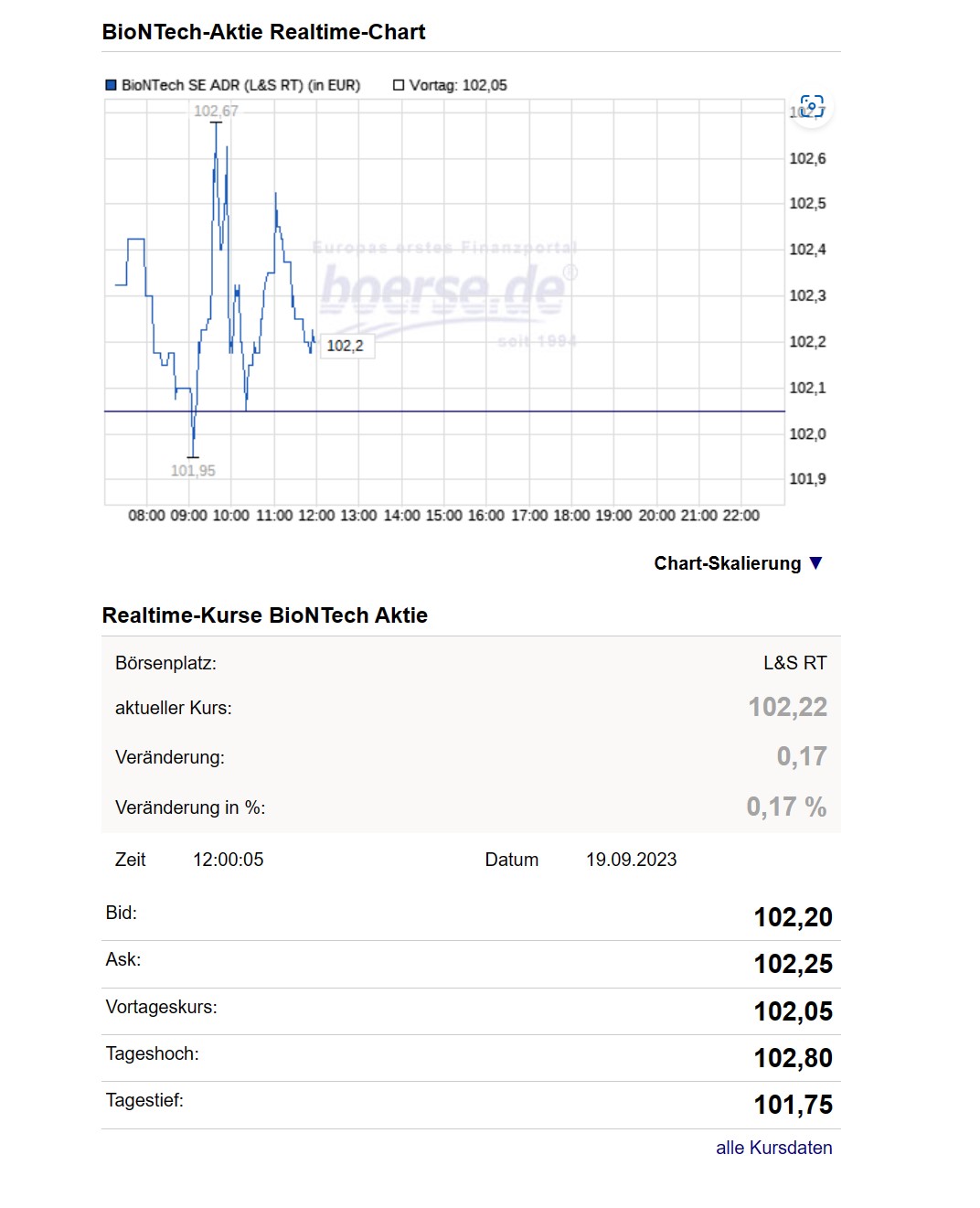Click the 'Datum' label
The height and width of the screenshot is (1208, 980).
(512, 860)
